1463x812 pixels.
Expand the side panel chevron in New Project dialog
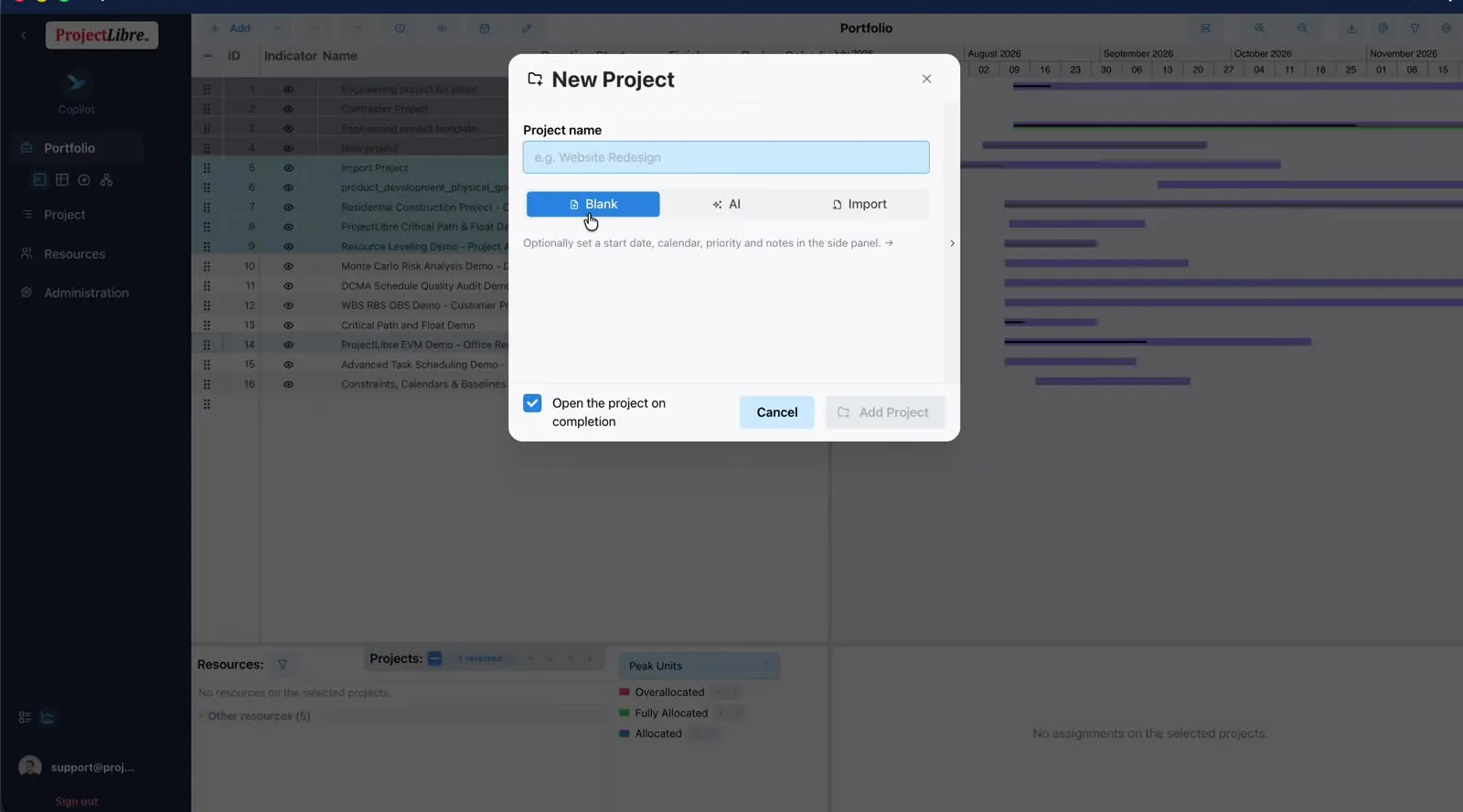[952, 243]
